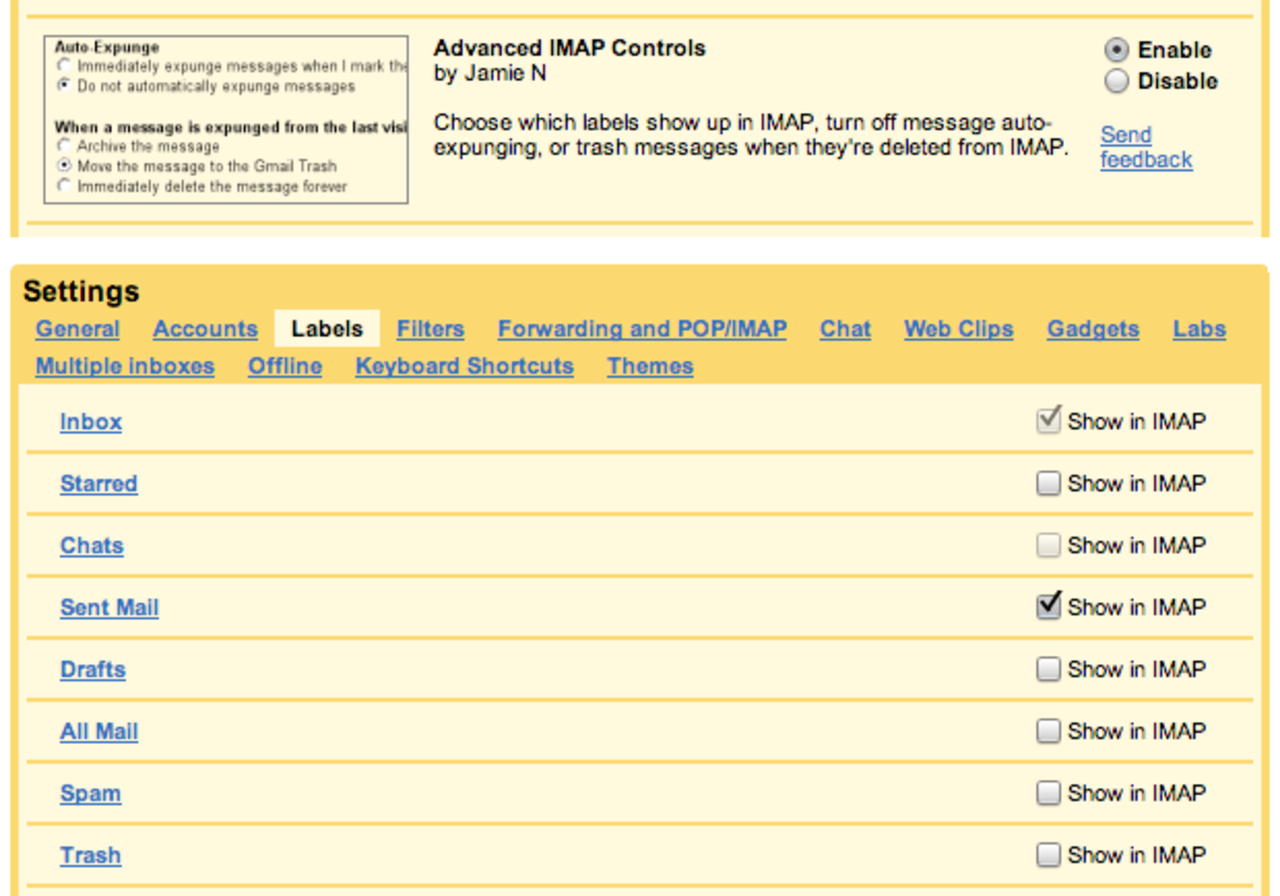Switch to the Accounts tab

click(x=205, y=329)
